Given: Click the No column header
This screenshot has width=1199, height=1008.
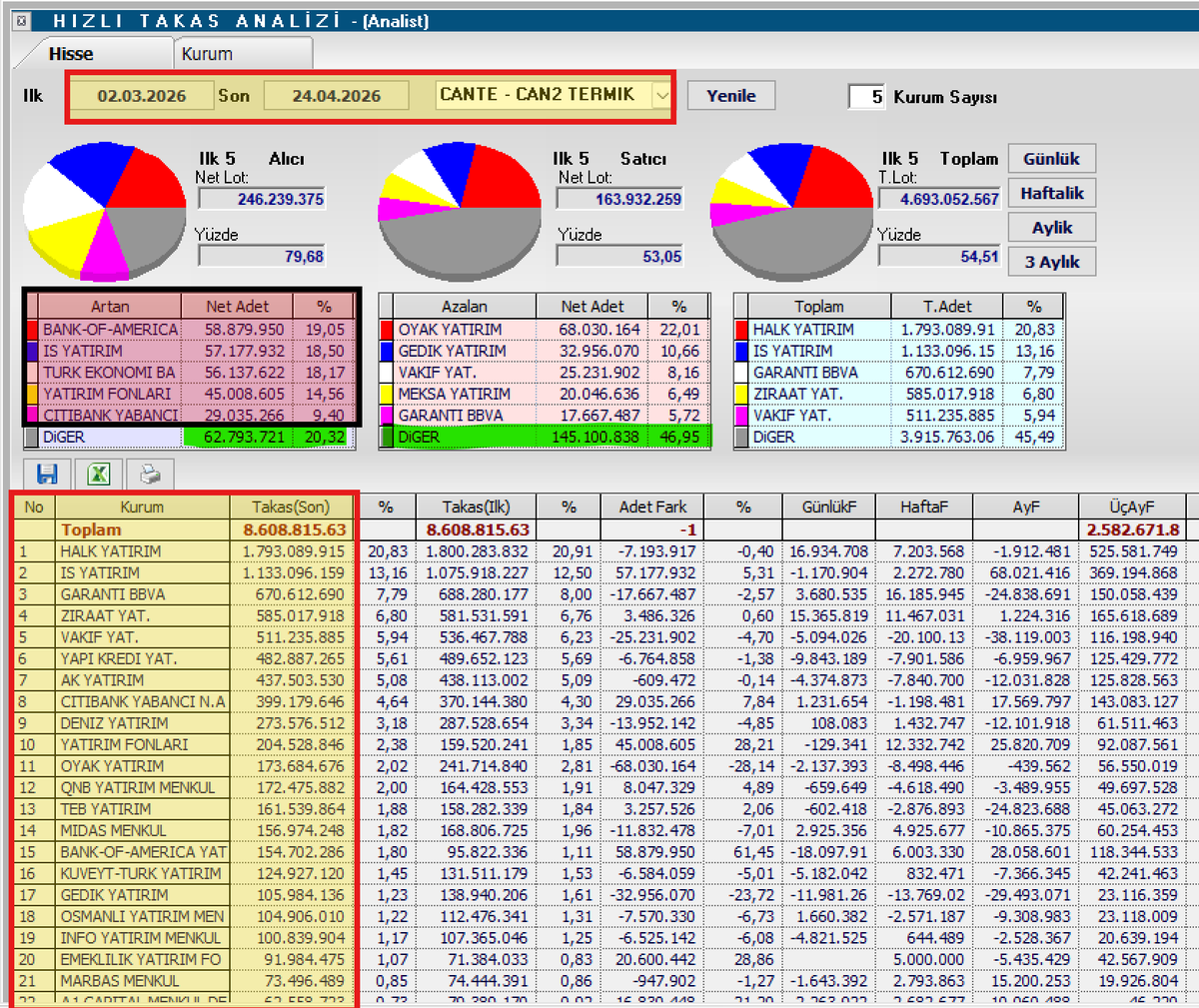Looking at the screenshot, I should click(34, 507).
